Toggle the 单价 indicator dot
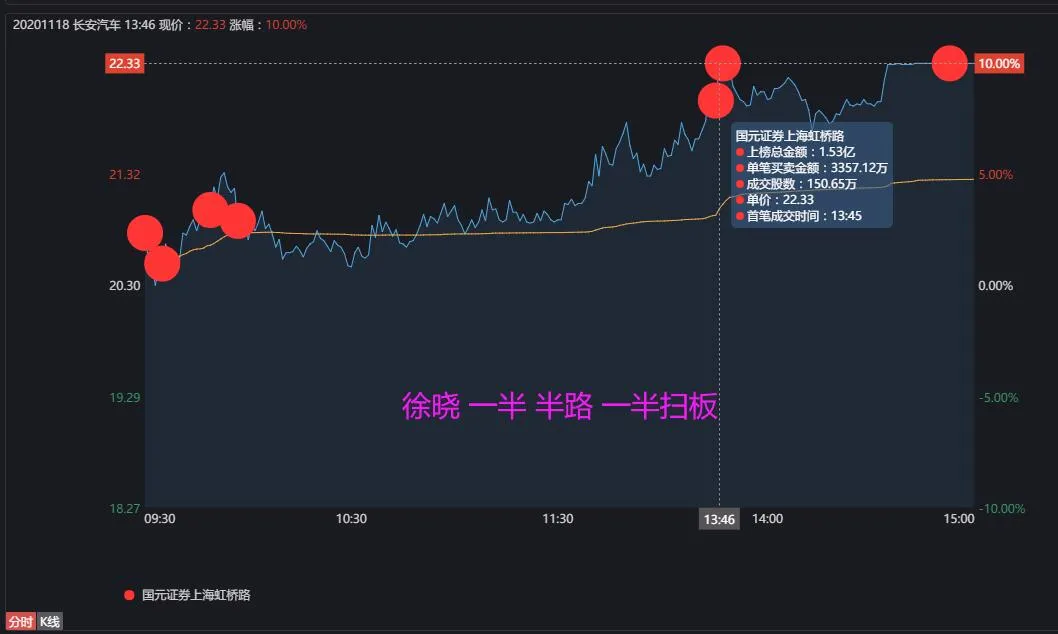The width and height of the screenshot is (1058, 634). point(739,200)
